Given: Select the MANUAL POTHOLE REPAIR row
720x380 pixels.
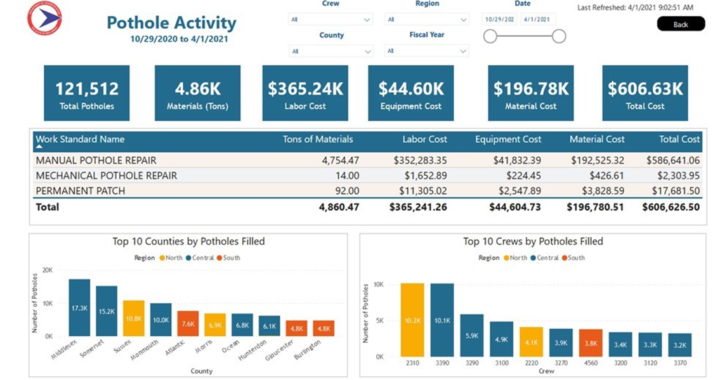Looking at the screenshot, I should (x=367, y=160).
